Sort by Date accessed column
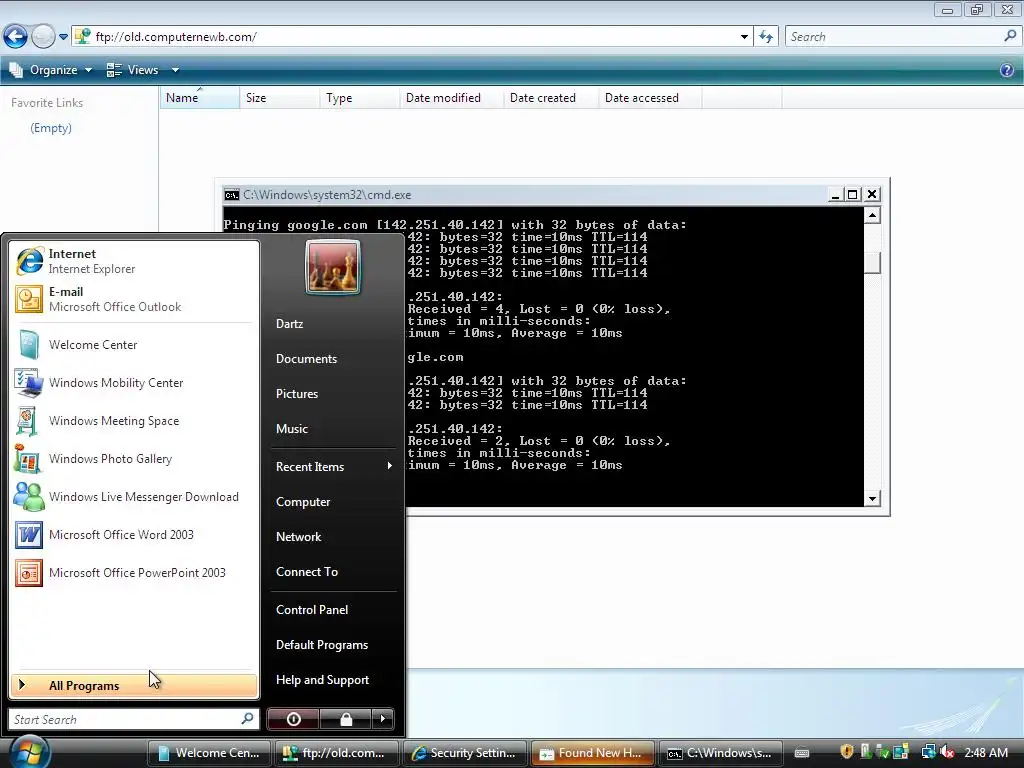The image size is (1024, 768). tap(650, 98)
